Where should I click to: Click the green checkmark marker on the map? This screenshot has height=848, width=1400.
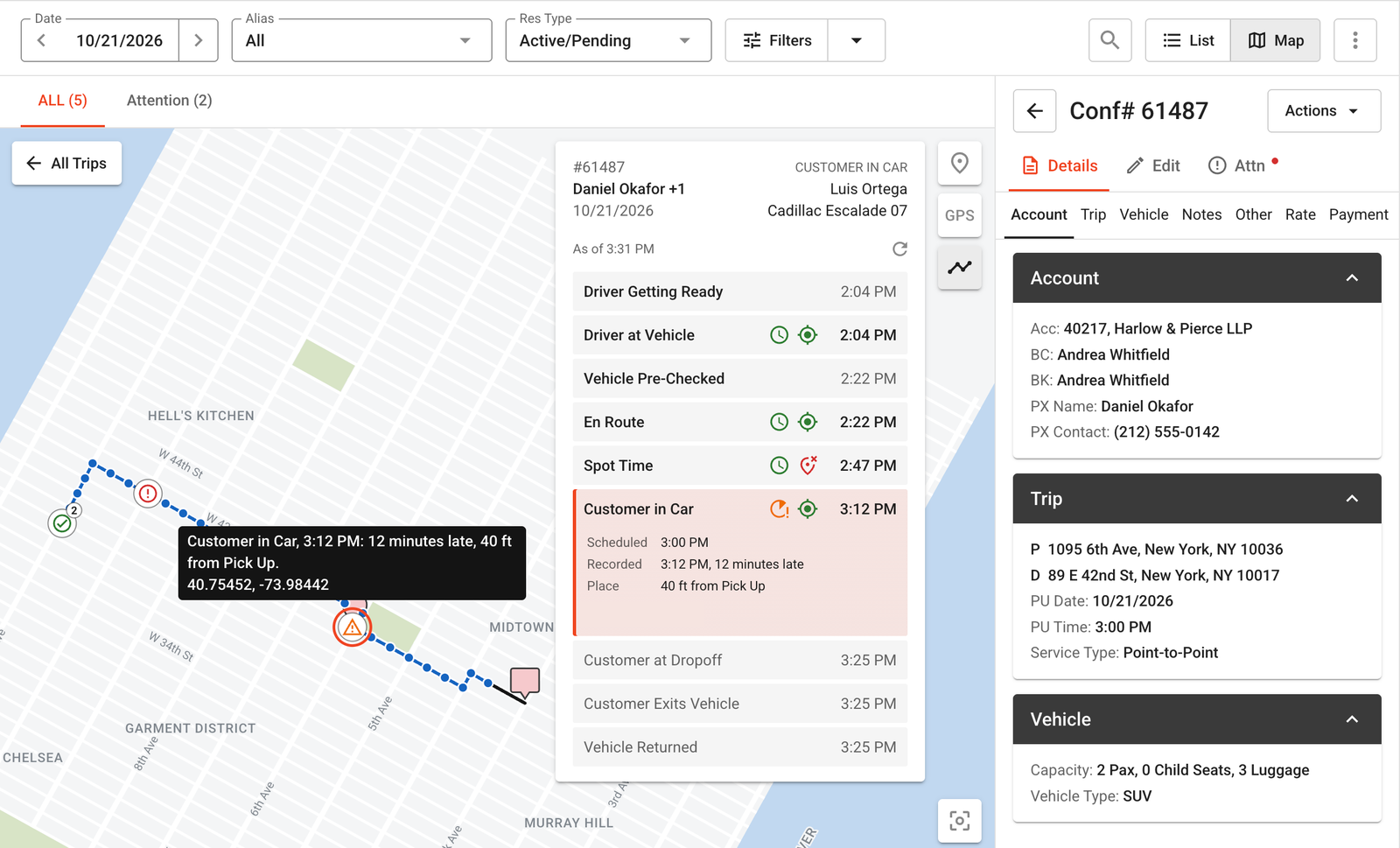(62, 523)
